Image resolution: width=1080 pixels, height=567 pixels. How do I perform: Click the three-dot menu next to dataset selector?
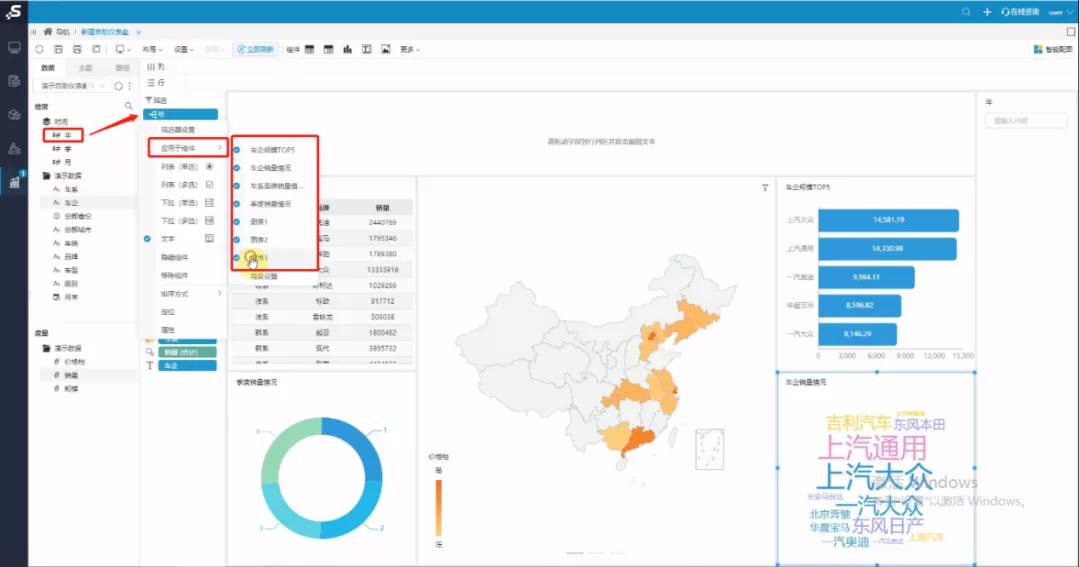129,86
